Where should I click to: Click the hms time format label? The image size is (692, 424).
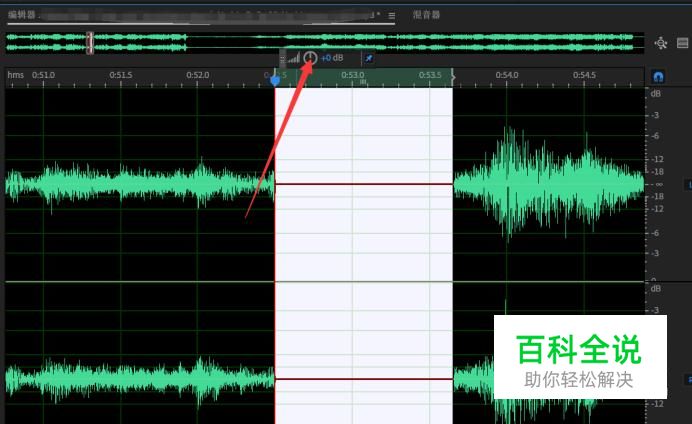click(x=15, y=75)
